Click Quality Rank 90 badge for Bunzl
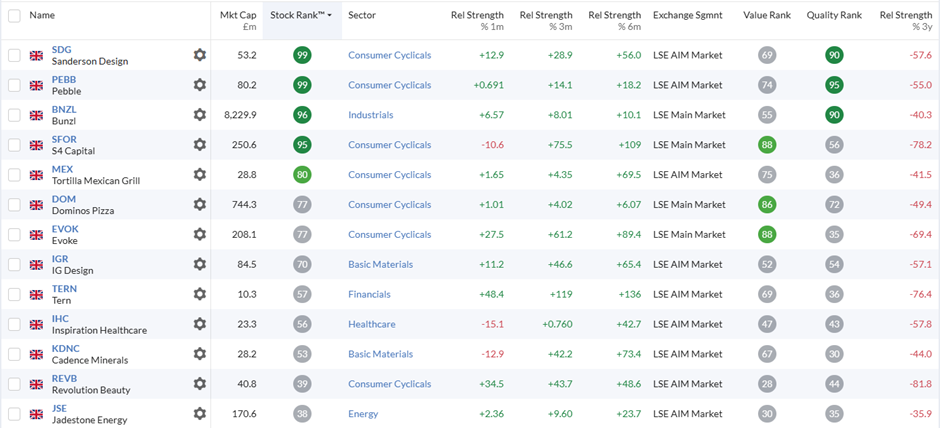Viewport: 940px width, 428px height. click(834, 115)
